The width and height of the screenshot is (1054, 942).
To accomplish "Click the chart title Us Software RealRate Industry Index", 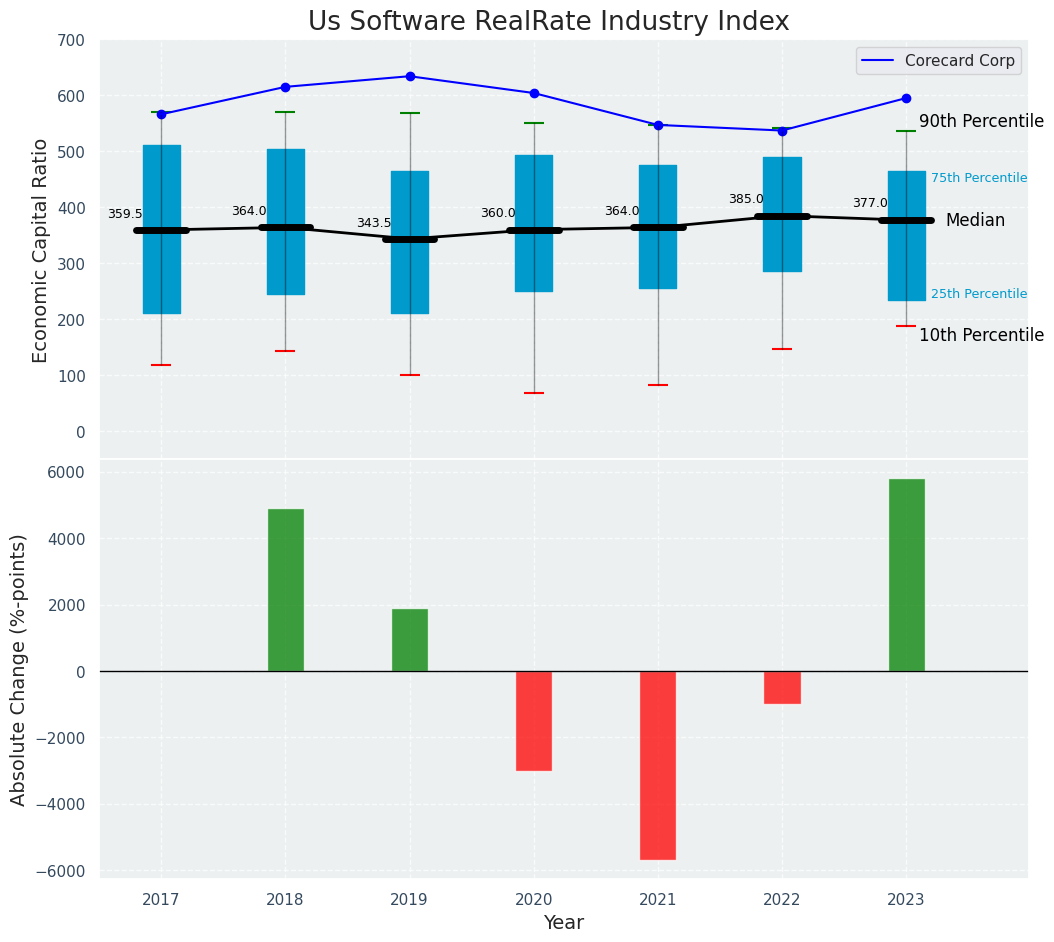I will (x=548, y=22).
